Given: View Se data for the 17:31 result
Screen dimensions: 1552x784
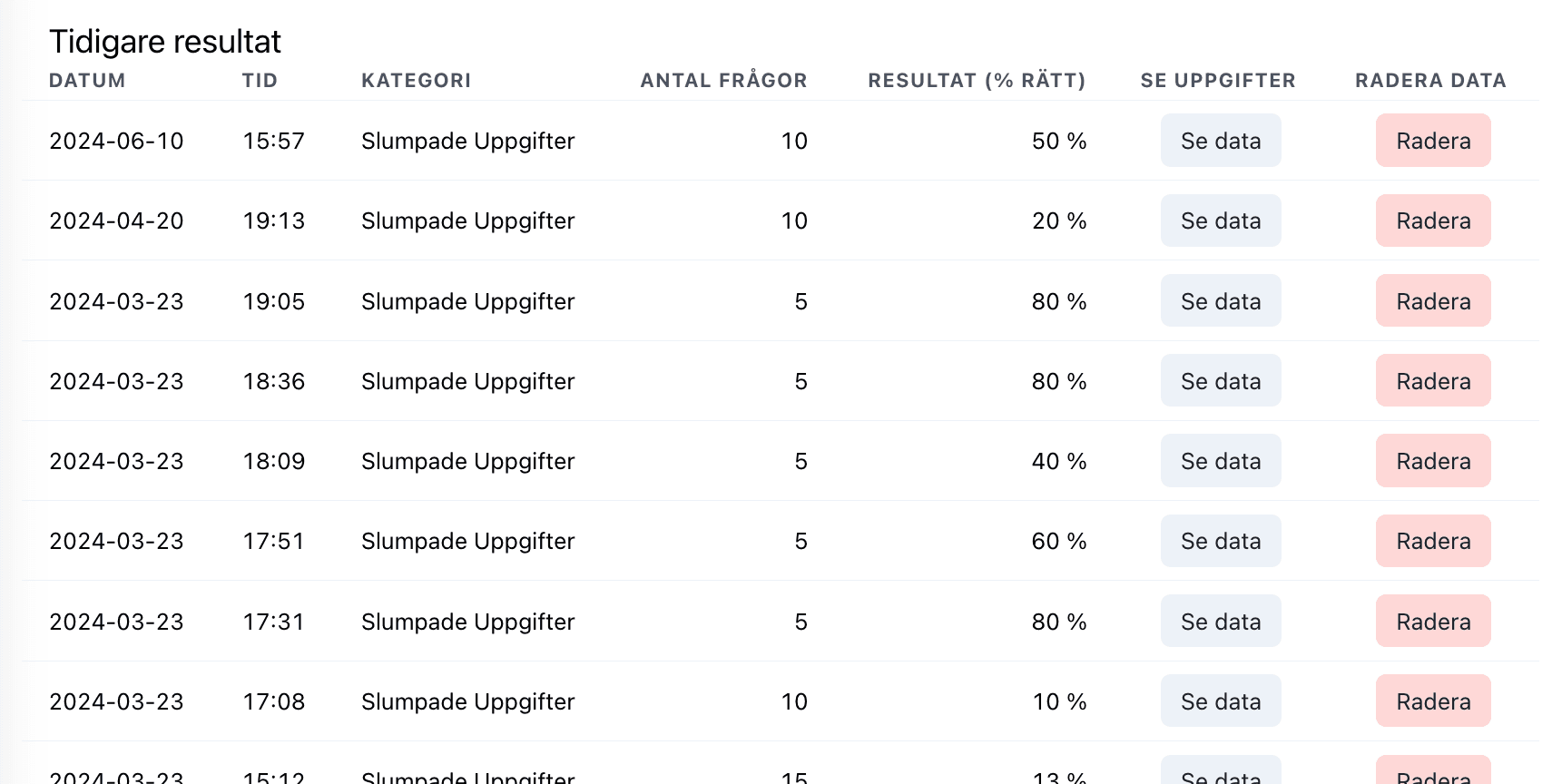Looking at the screenshot, I should pyautogui.click(x=1220, y=622).
